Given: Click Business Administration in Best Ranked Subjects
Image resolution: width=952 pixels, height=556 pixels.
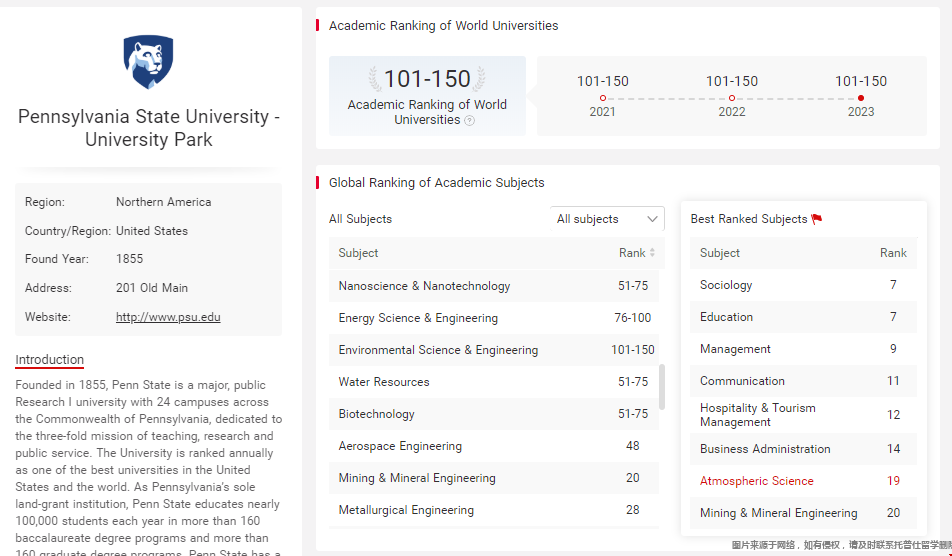Looking at the screenshot, I should click(x=765, y=449).
